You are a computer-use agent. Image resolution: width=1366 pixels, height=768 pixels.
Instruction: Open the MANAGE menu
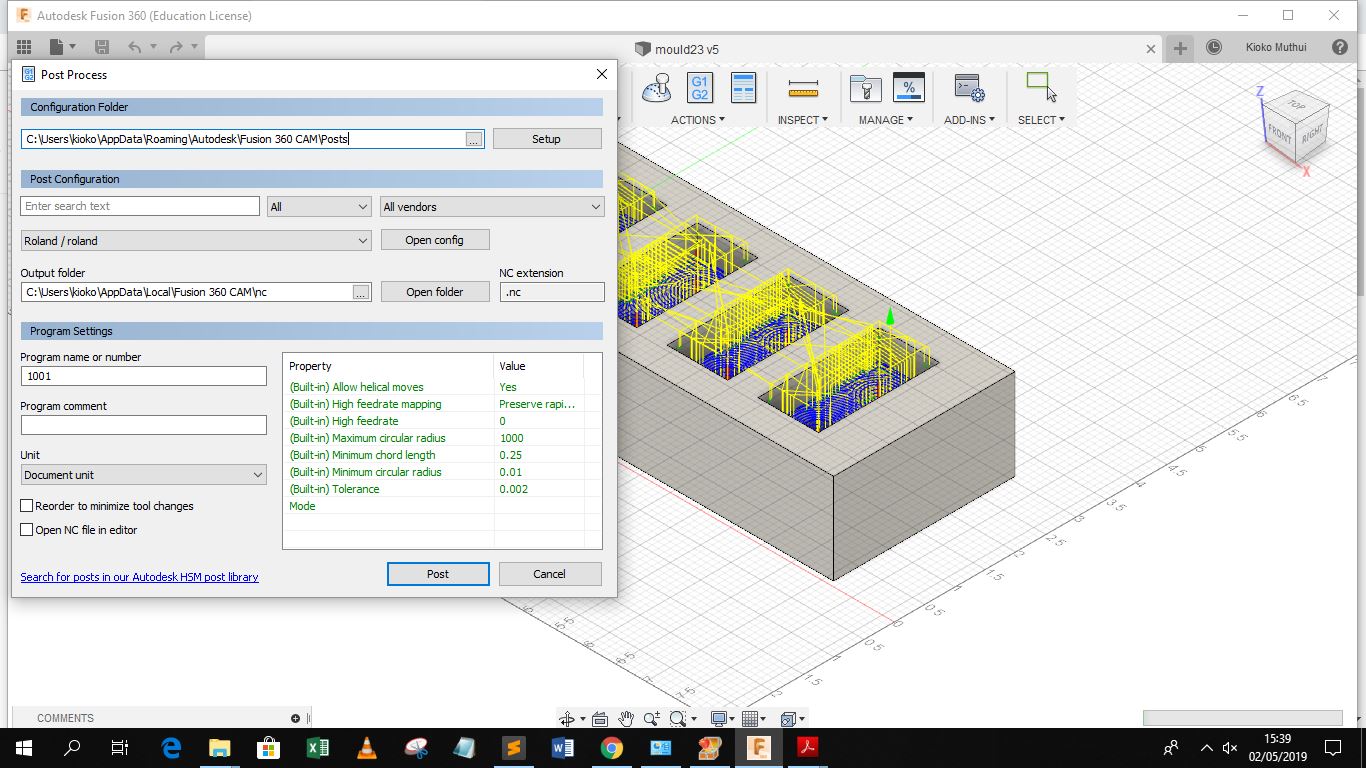pos(886,120)
